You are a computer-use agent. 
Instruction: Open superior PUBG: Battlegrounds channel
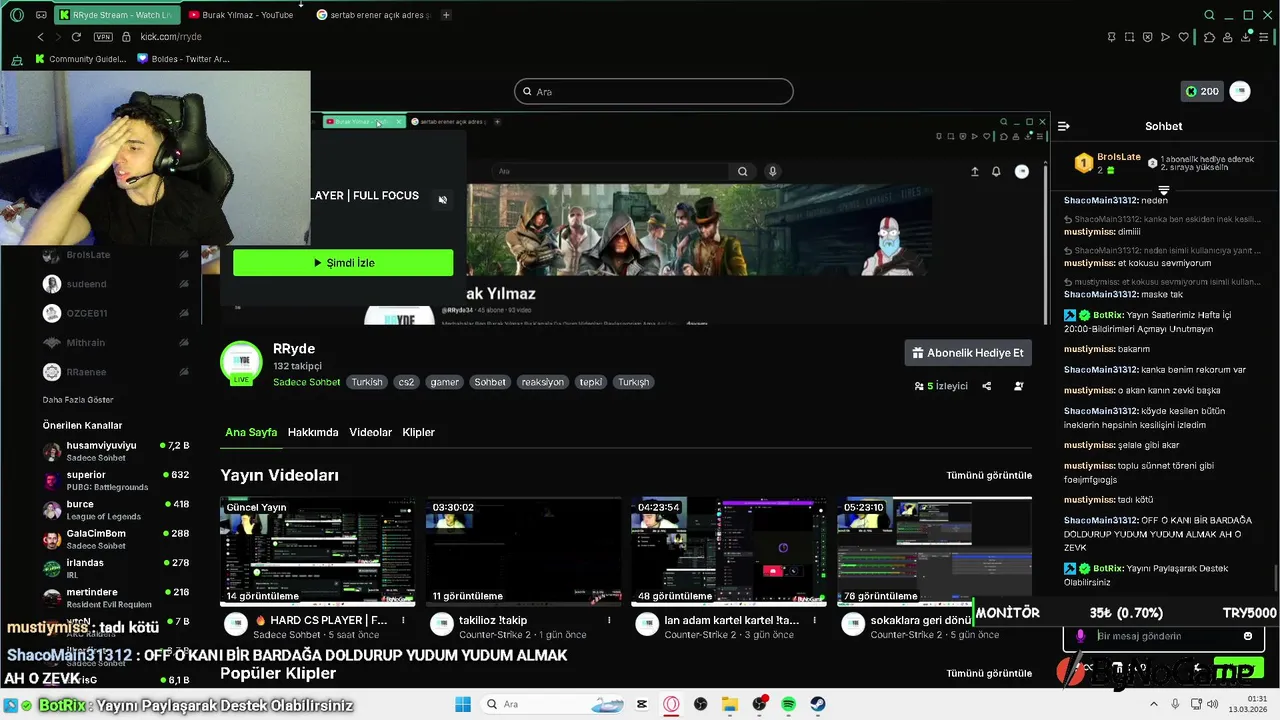[x=116, y=481]
